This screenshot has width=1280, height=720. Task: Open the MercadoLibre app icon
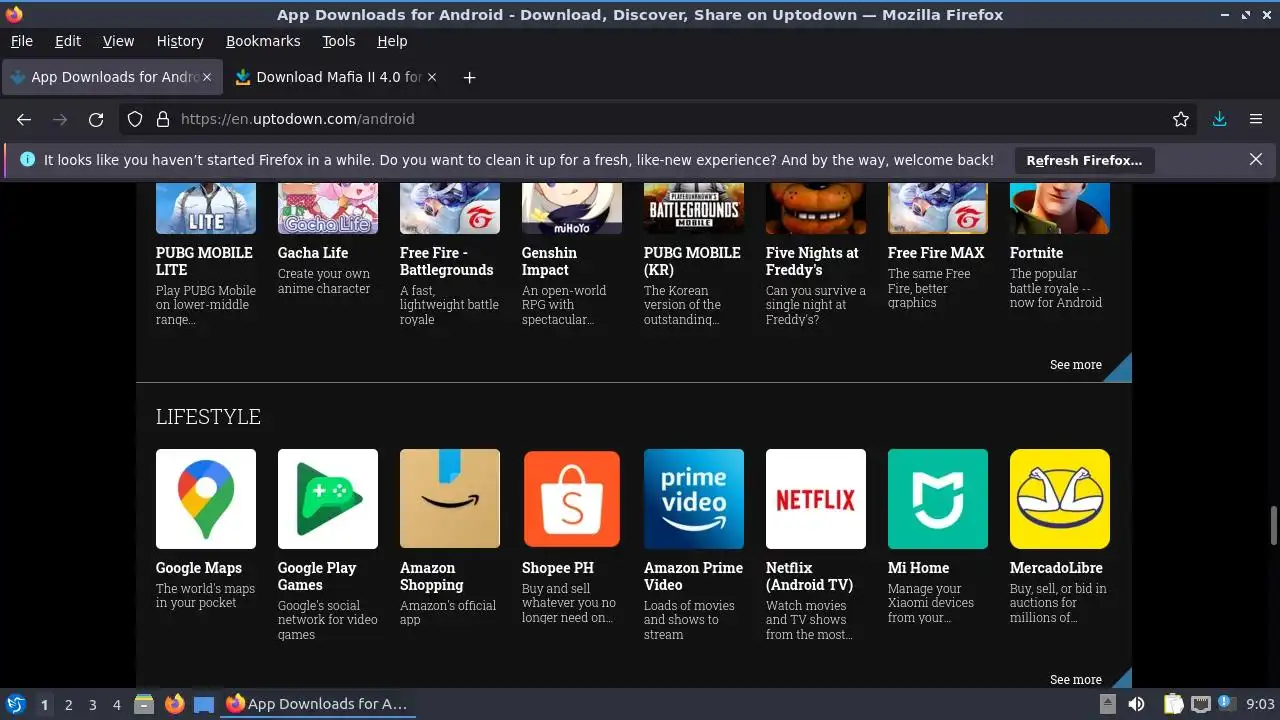pos(1060,499)
